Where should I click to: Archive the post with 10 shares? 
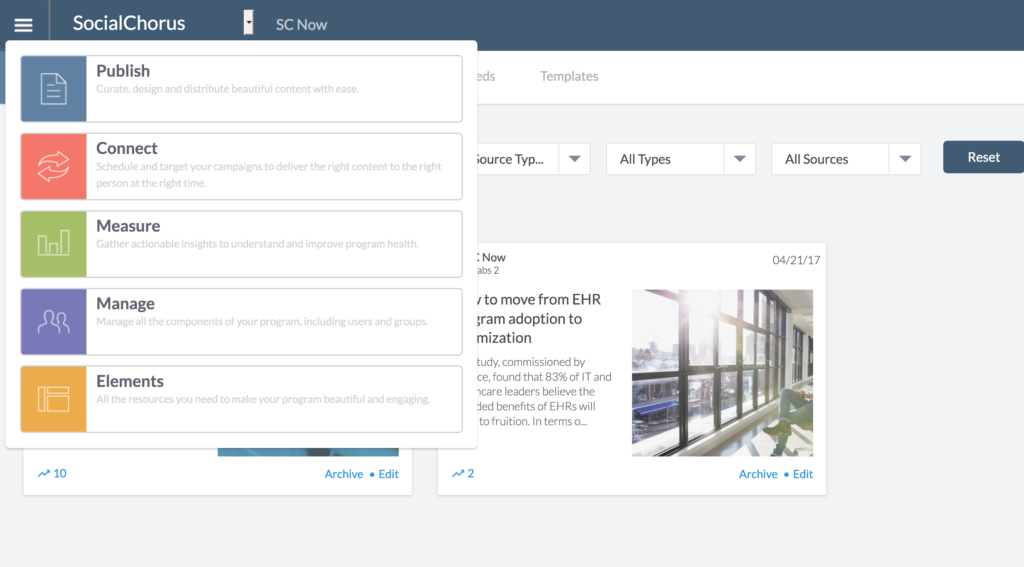click(x=344, y=474)
